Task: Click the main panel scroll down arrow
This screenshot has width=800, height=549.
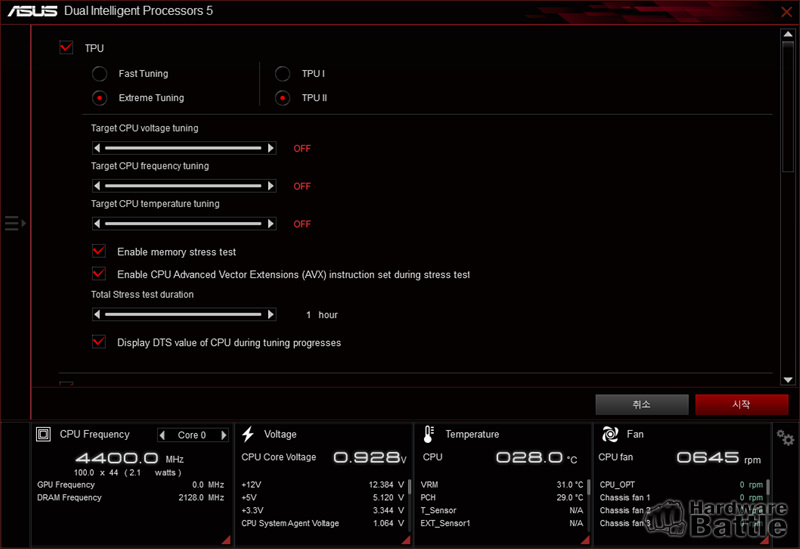Action: pos(788,380)
